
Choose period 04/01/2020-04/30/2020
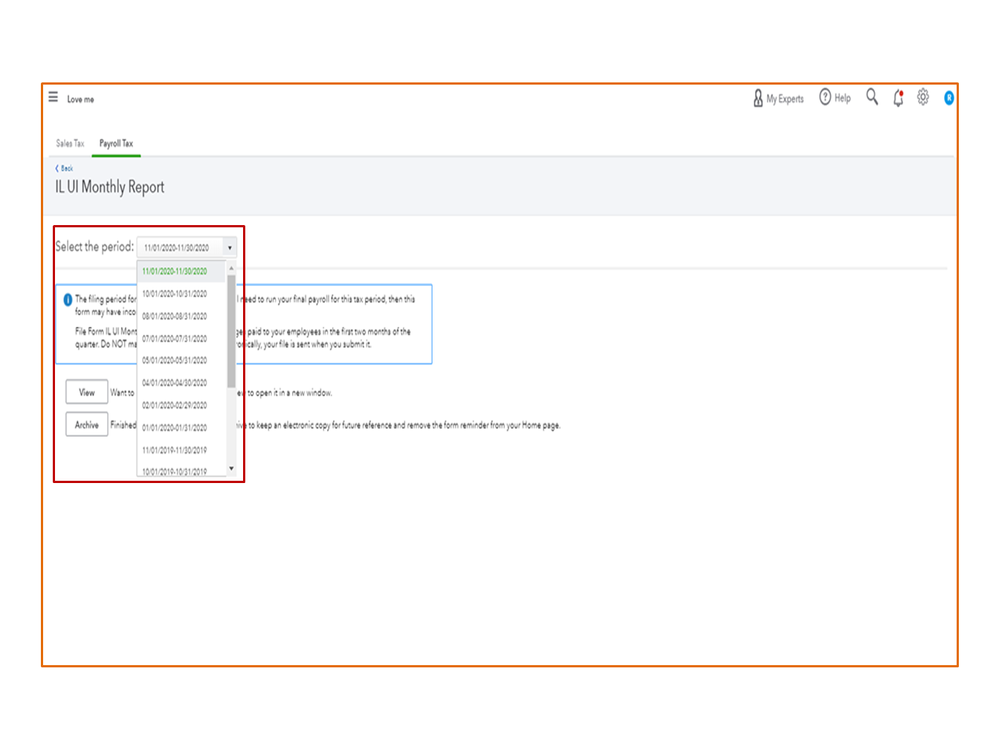[x=182, y=383]
